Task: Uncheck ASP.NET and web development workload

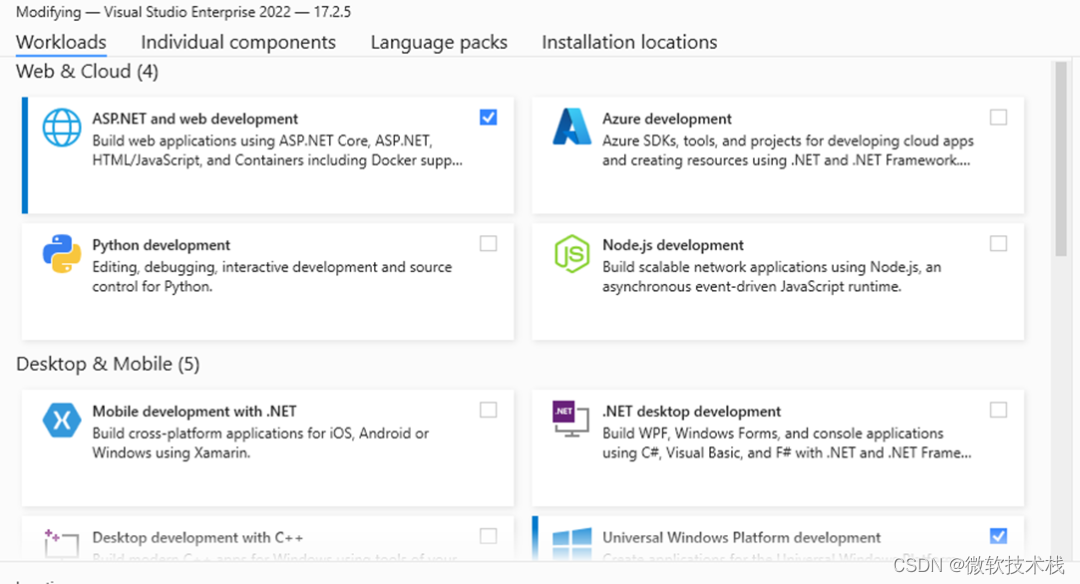Action: coord(488,118)
